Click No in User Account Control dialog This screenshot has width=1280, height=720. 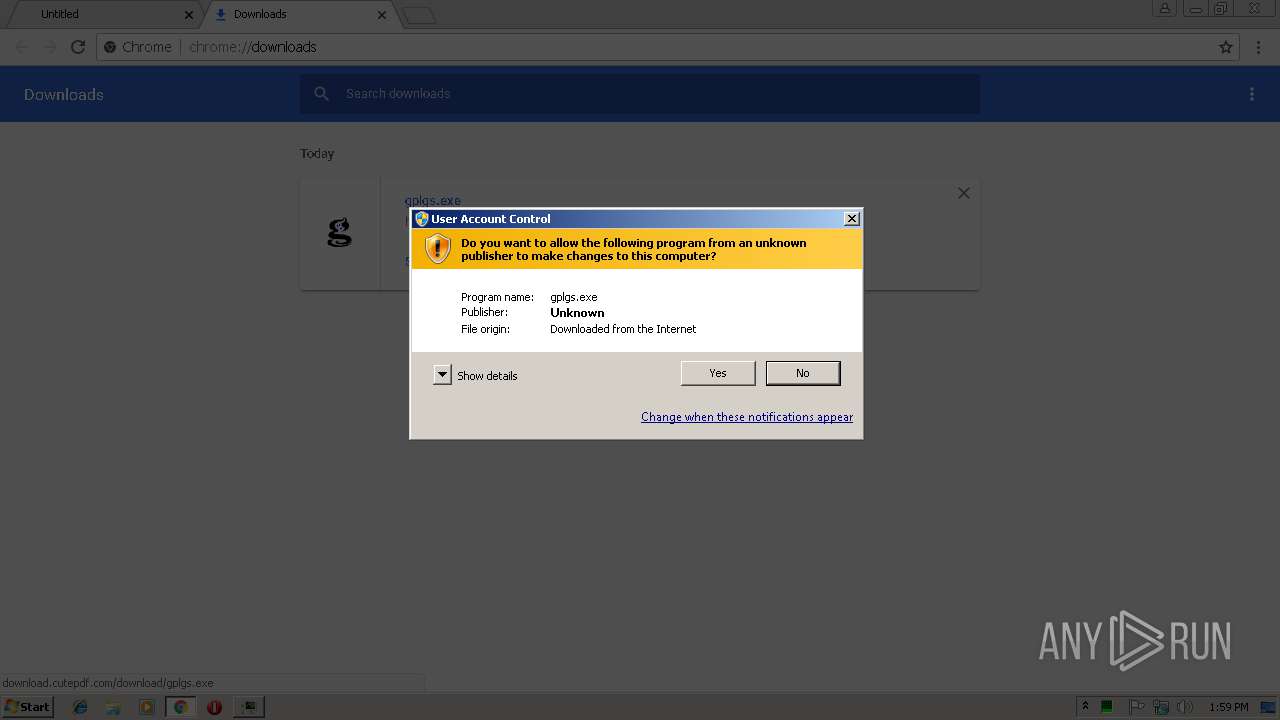[x=803, y=373]
